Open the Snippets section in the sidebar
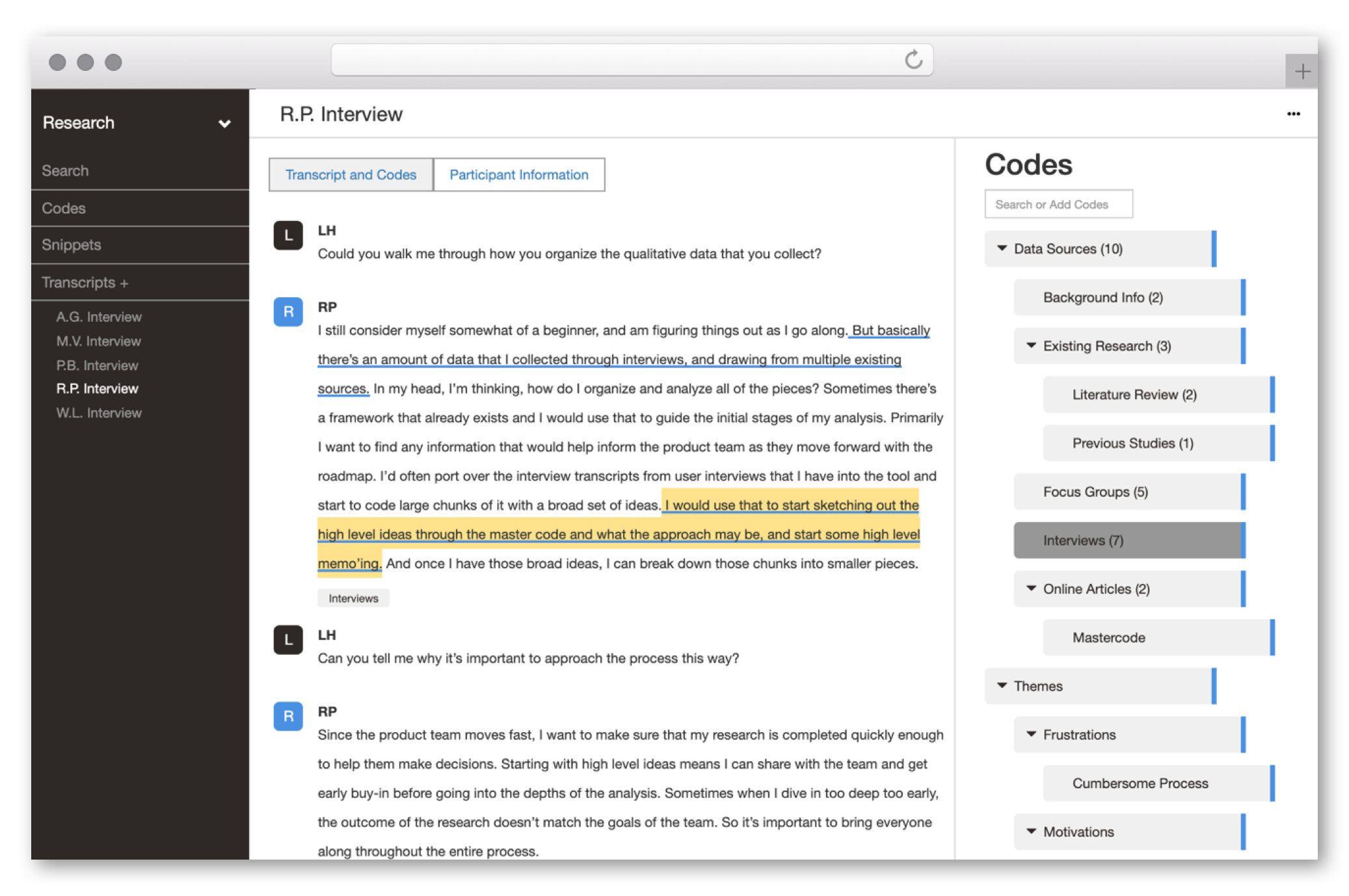Screen dimensions: 1349x896 (72, 245)
